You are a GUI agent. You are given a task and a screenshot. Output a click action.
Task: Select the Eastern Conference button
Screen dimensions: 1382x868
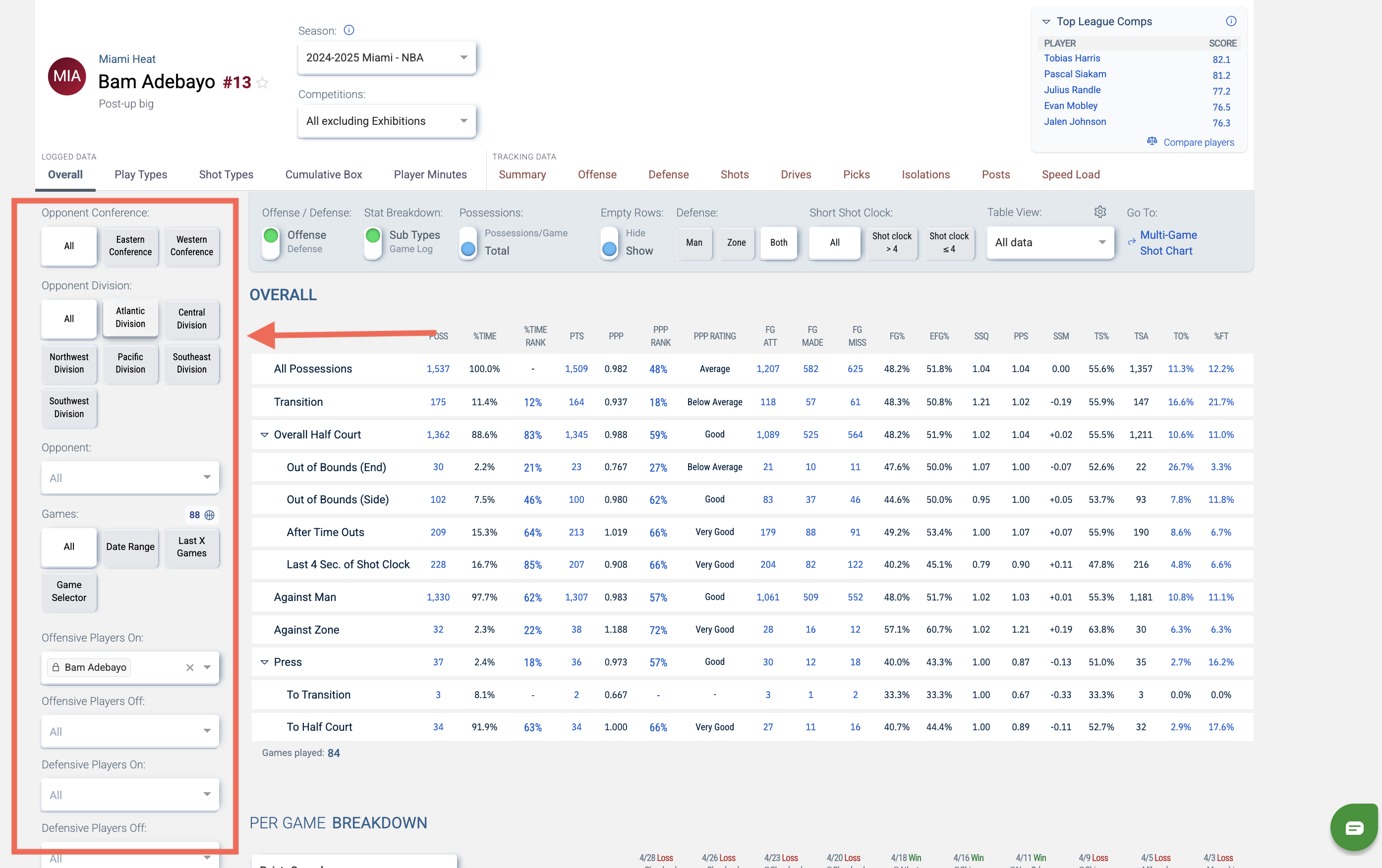pos(130,246)
